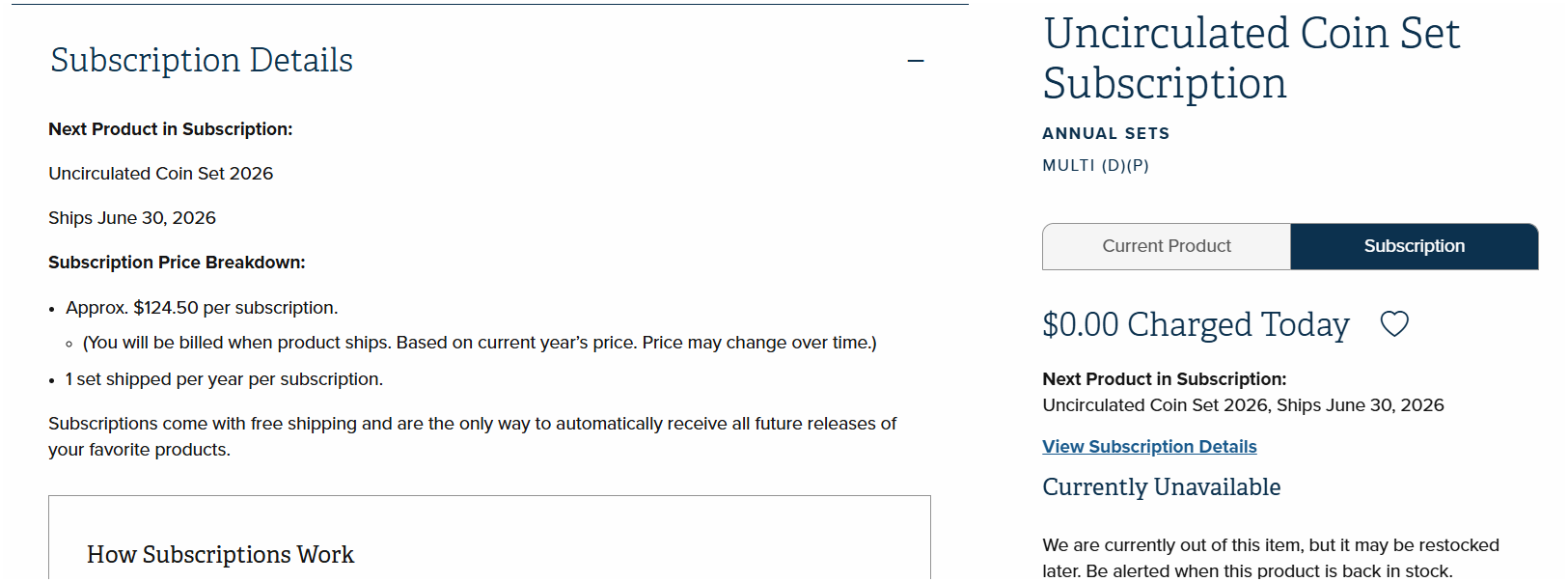1568x582 pixels.
Task: Click the Uncirculated Coin Set 2026 text under Subscription Details
Action: (x=161, y=174)
